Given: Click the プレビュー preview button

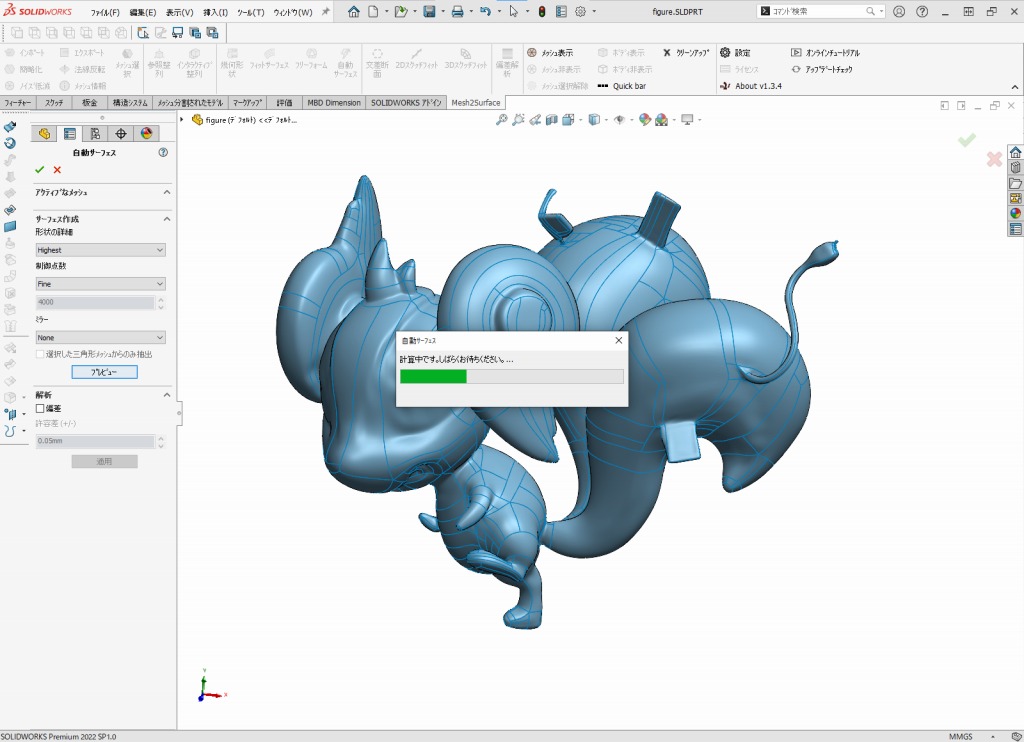Looking at the screenshot, I should pos(104,372).
